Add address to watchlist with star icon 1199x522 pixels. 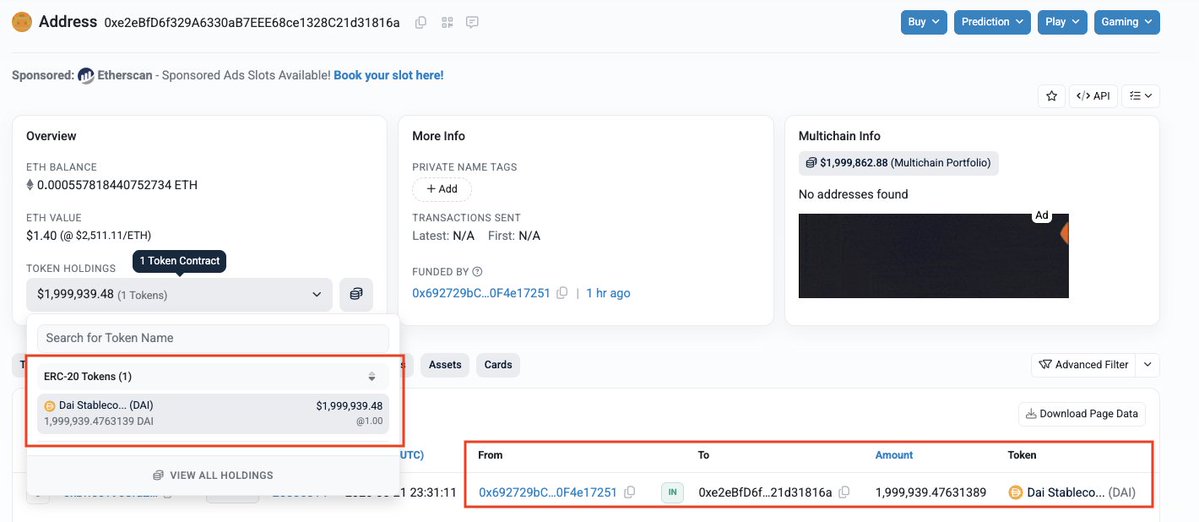click(1051, 96)
